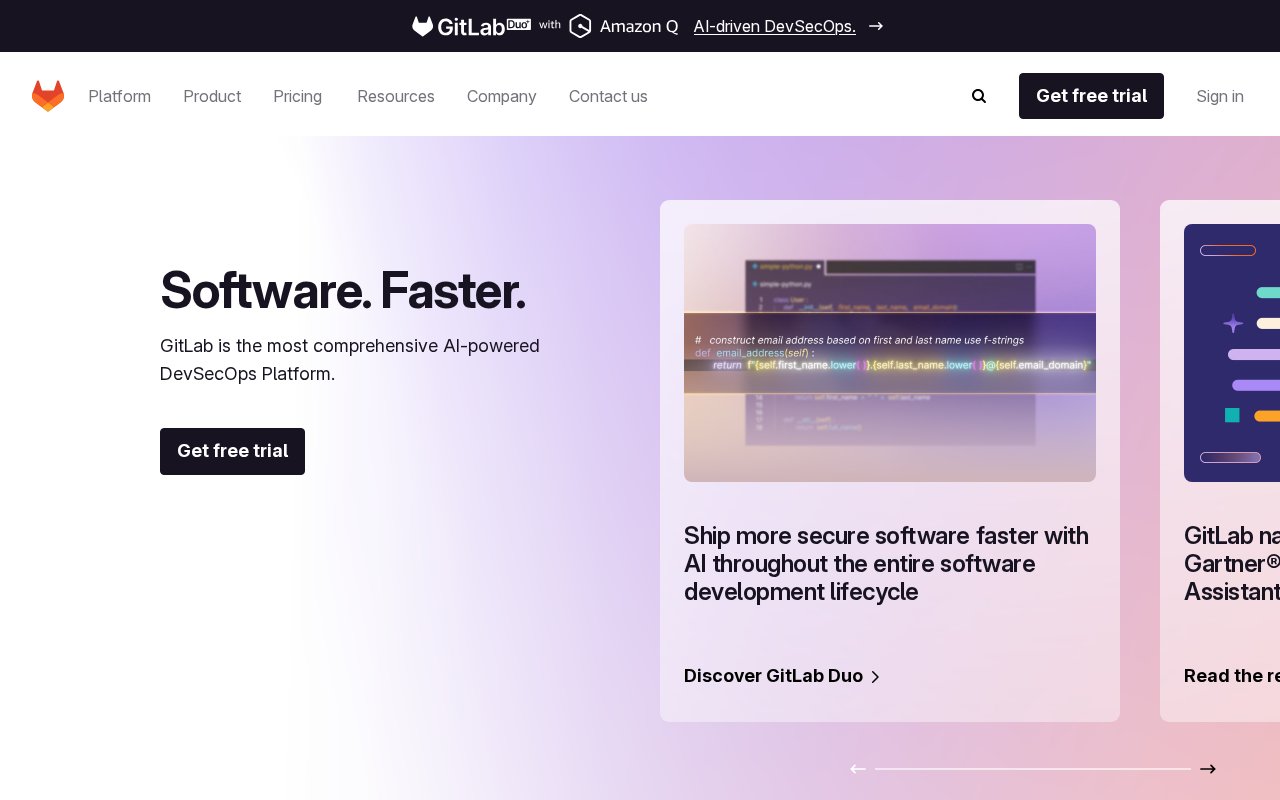Viewport: 1280px width, 800px height.
Task: Open the Resources menu
Action: click(396, 96)
